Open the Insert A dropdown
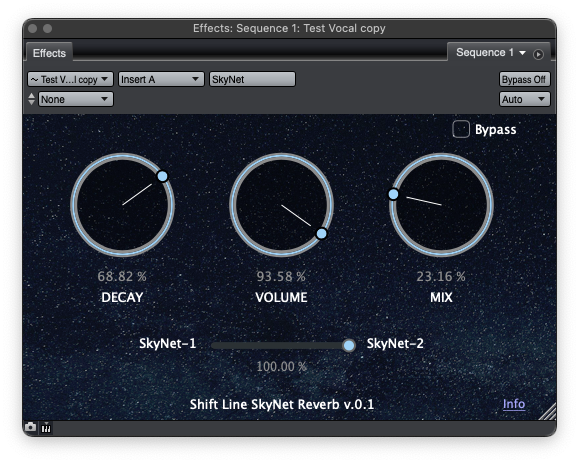Screen dimensions: 579x463 (x=161, y=79)
